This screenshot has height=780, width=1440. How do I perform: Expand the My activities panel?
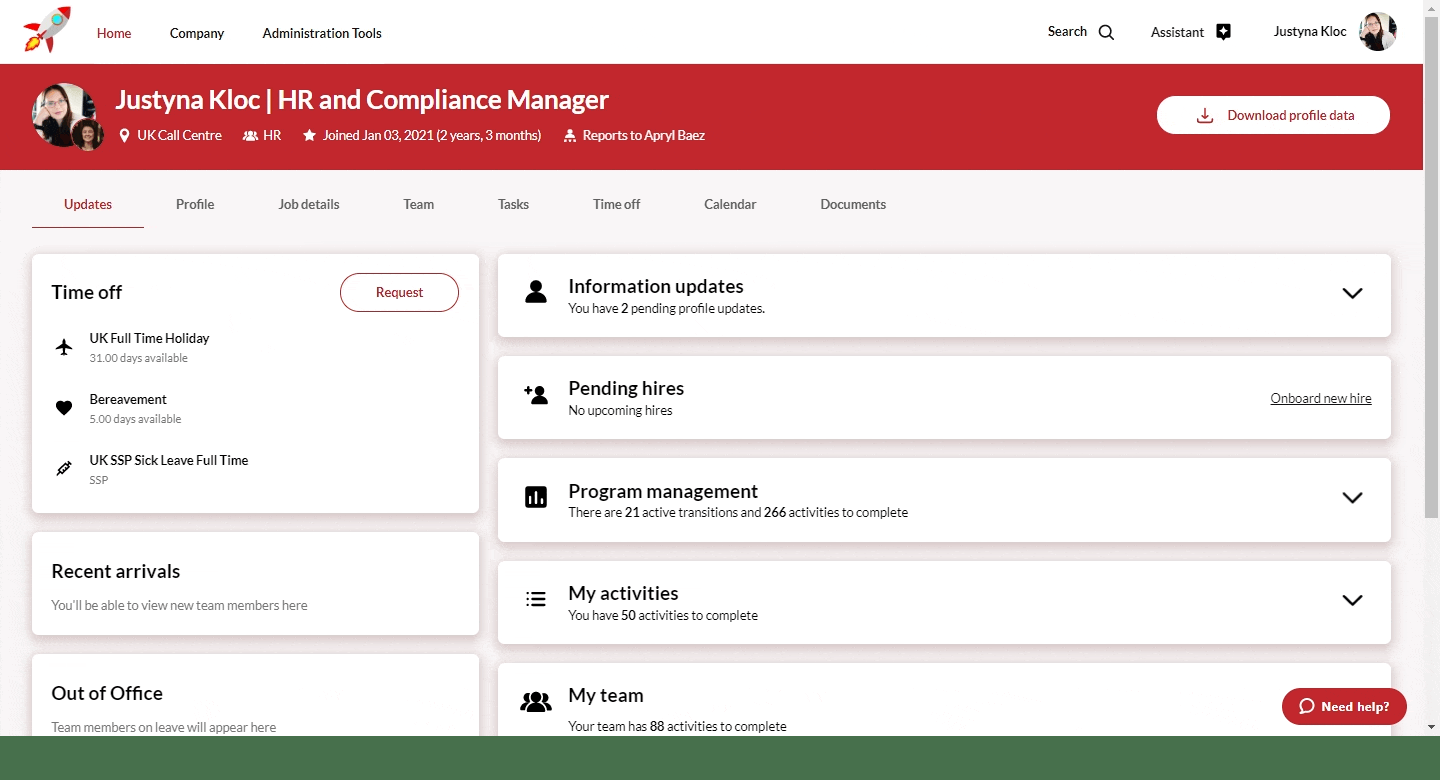(1352, 601)
